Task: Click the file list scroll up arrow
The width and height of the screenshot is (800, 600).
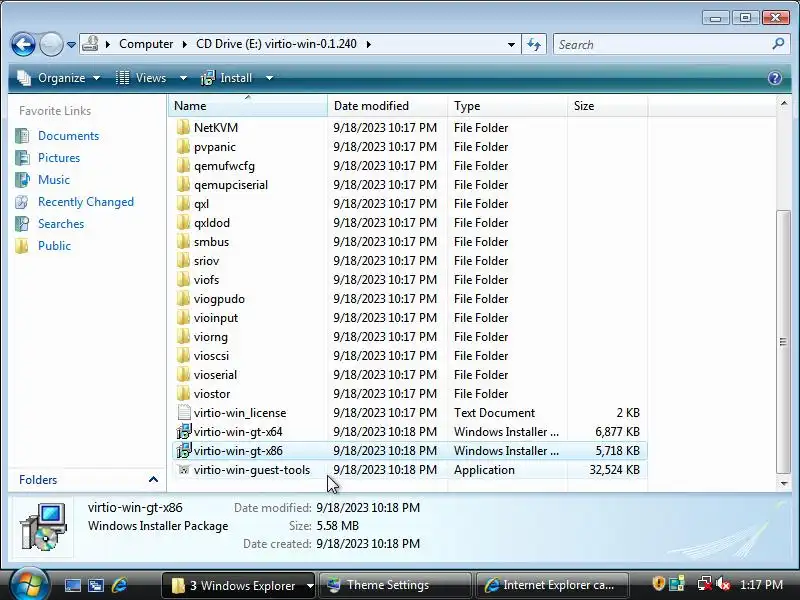Action: [784, 104]
